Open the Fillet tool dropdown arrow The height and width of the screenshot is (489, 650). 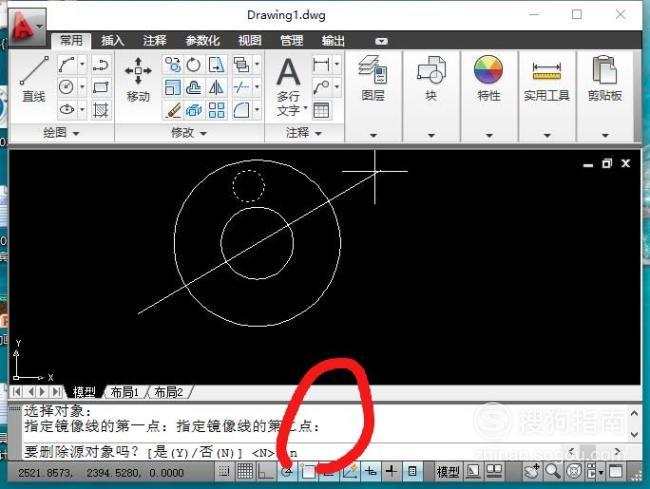[257, 110]
